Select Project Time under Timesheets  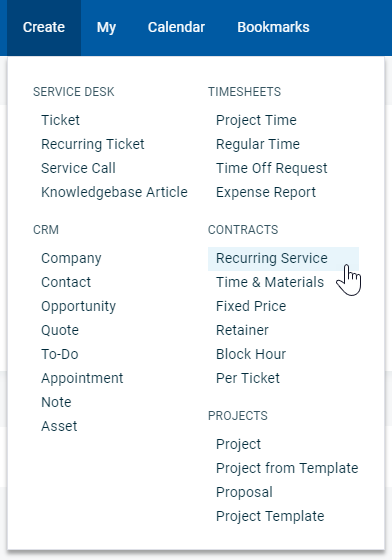click(x=256, y=120)
